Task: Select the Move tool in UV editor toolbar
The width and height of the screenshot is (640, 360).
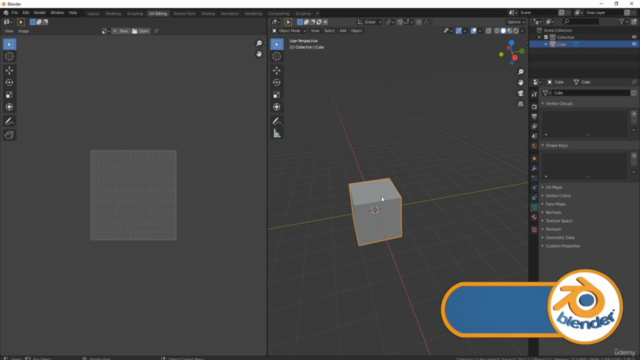Action: click(9, 70)
